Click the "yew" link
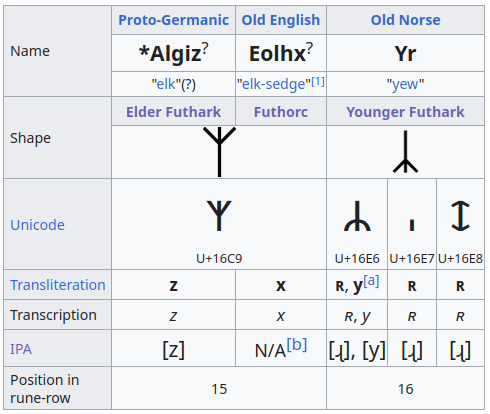490x414 pixels. (405, 84)
